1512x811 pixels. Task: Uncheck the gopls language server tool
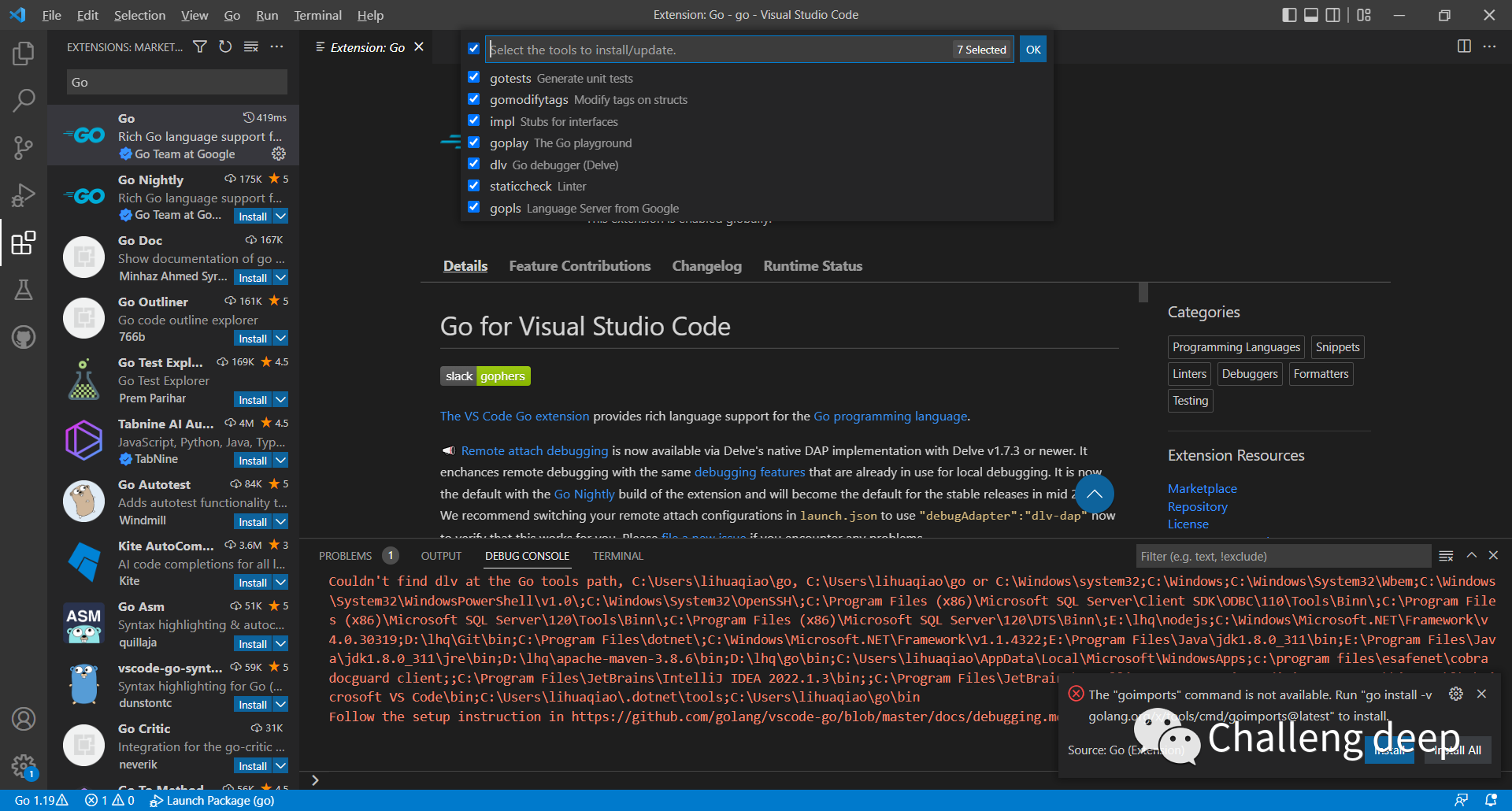click(x=473, y=207)
